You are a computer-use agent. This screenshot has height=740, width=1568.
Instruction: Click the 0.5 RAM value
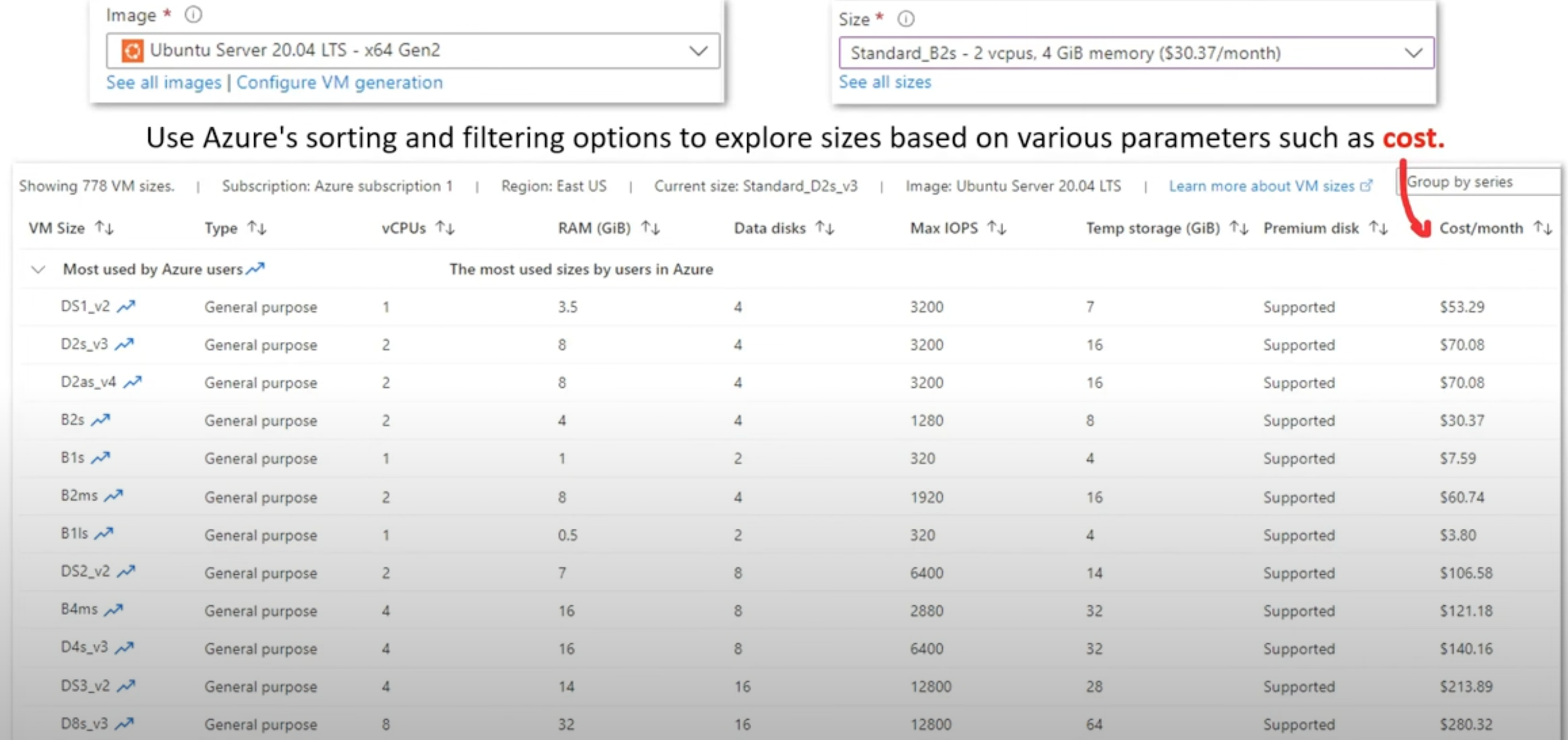point(568,535)
